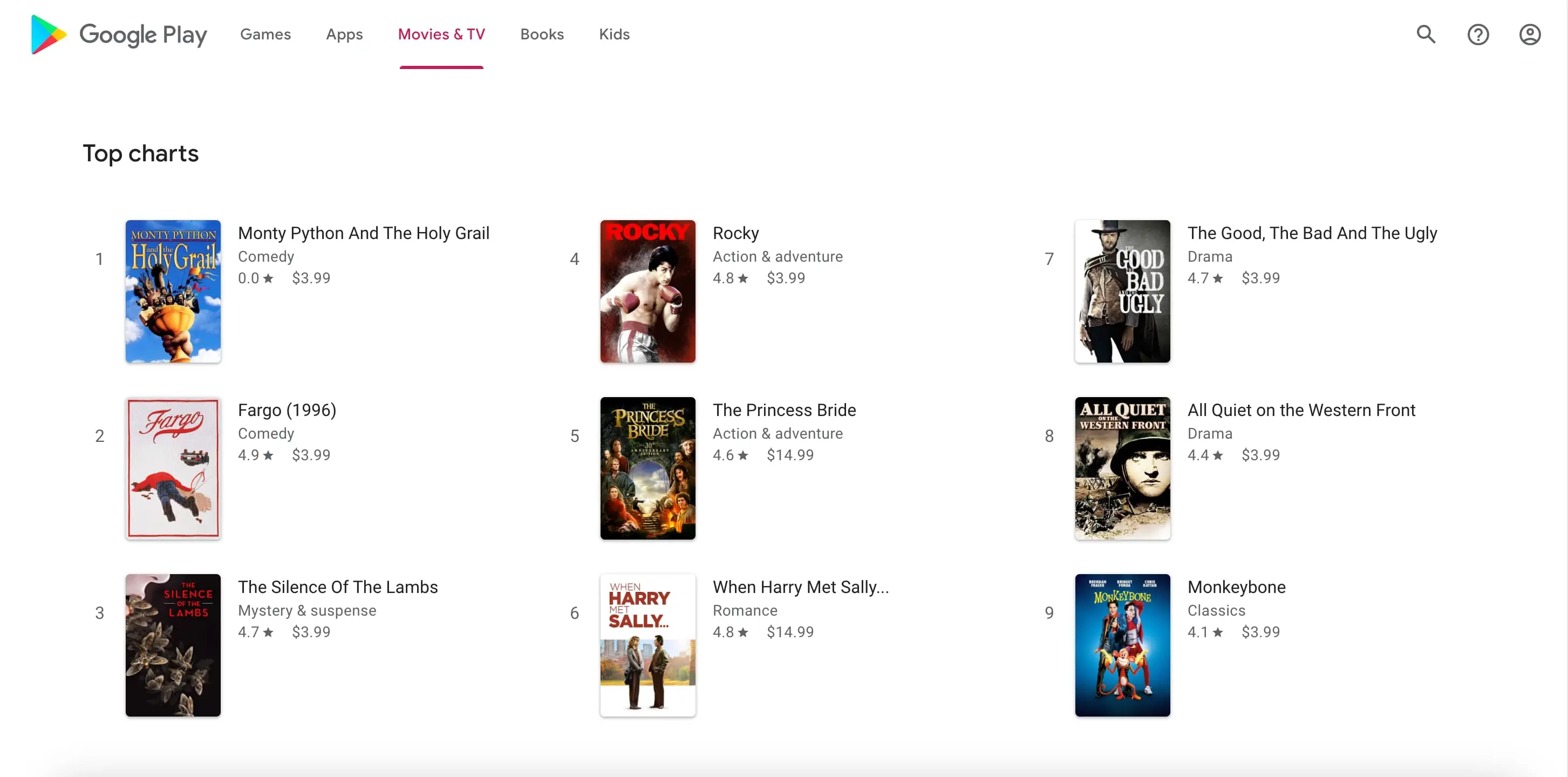Click the Fargo (1996) title
This screenshot has width=1568, height=777.
point(287,411)
